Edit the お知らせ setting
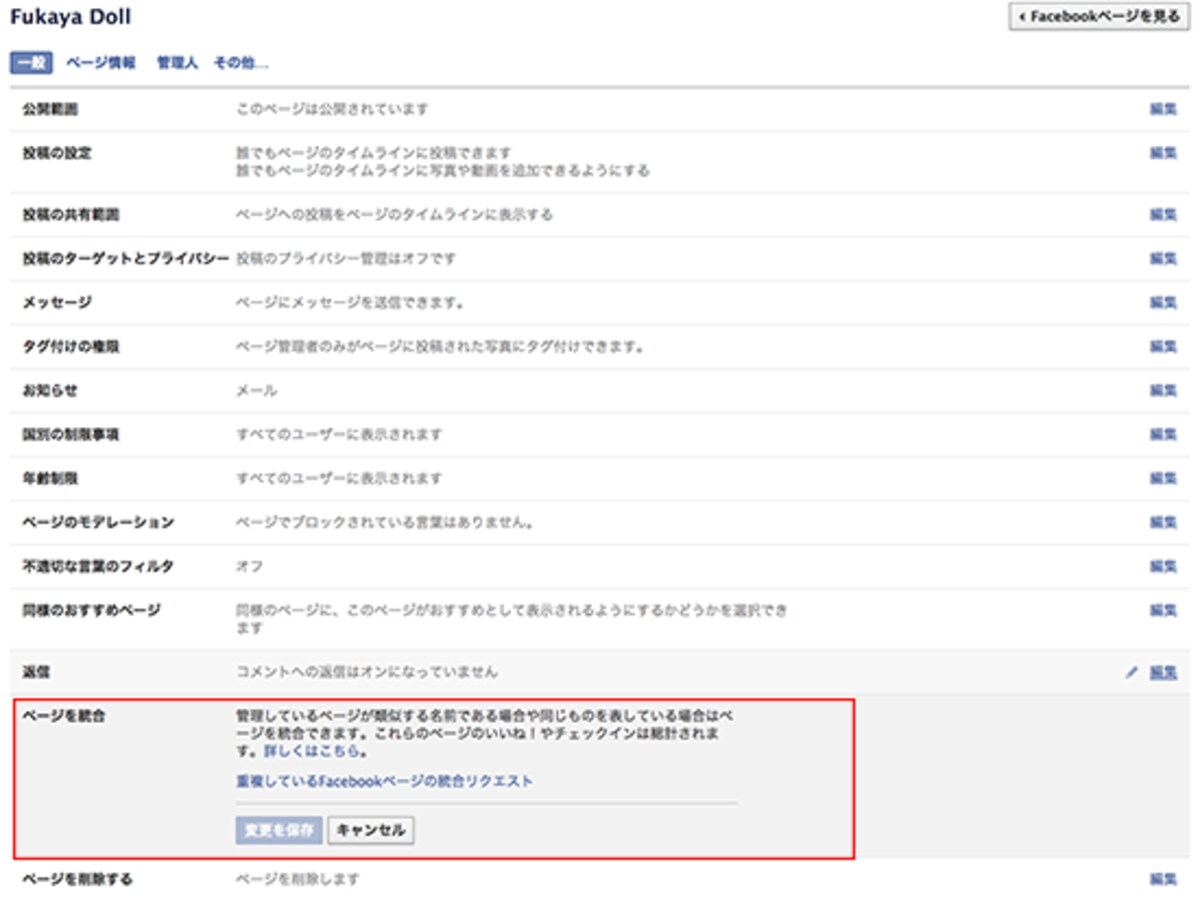Viewport: 1200px width, 897px height. pyautogui.click(x=1163, y=391)
